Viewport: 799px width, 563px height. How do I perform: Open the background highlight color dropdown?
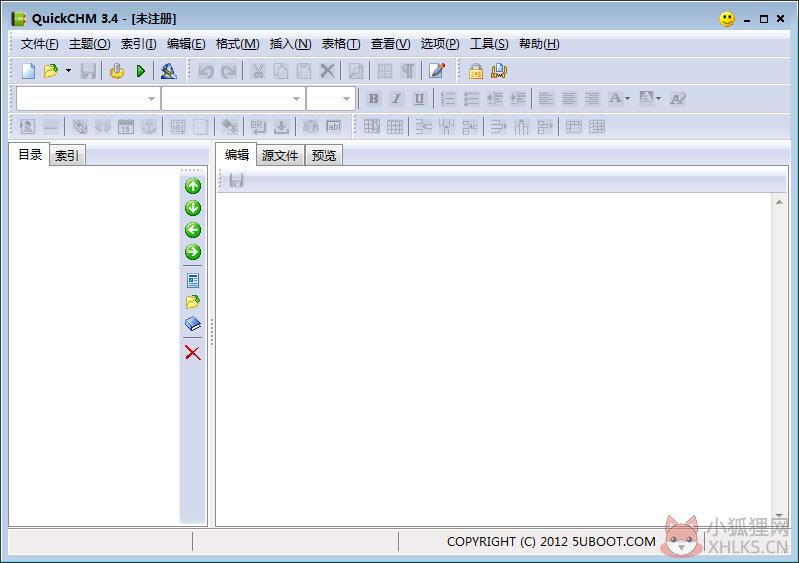(658, 98)
